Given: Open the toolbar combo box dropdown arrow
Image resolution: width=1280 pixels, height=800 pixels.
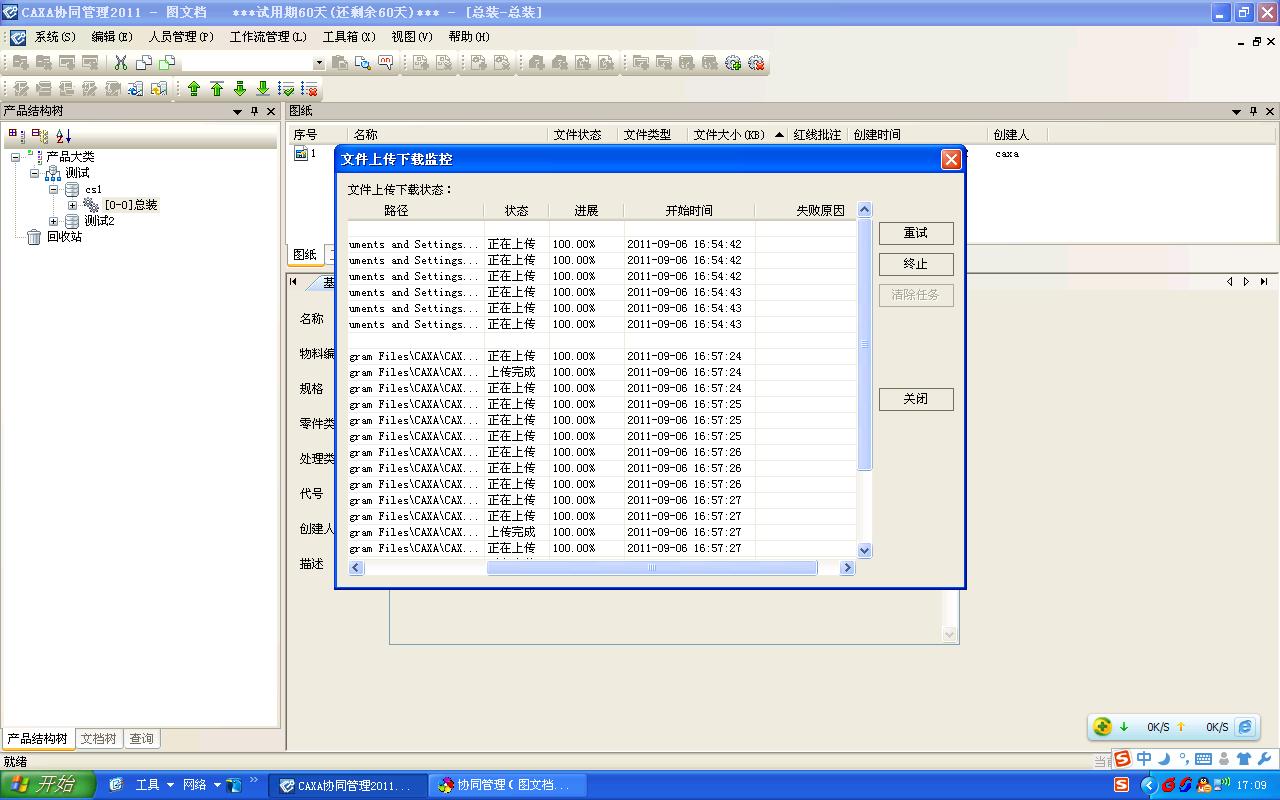Looking at the screenshot, I should 319,63.
